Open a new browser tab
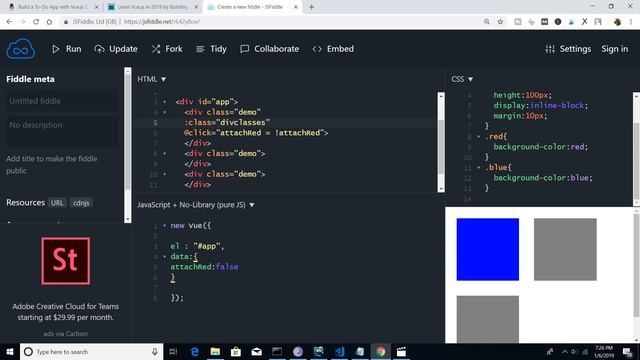This screenshot has width=640, height=360. pos(311,7)
